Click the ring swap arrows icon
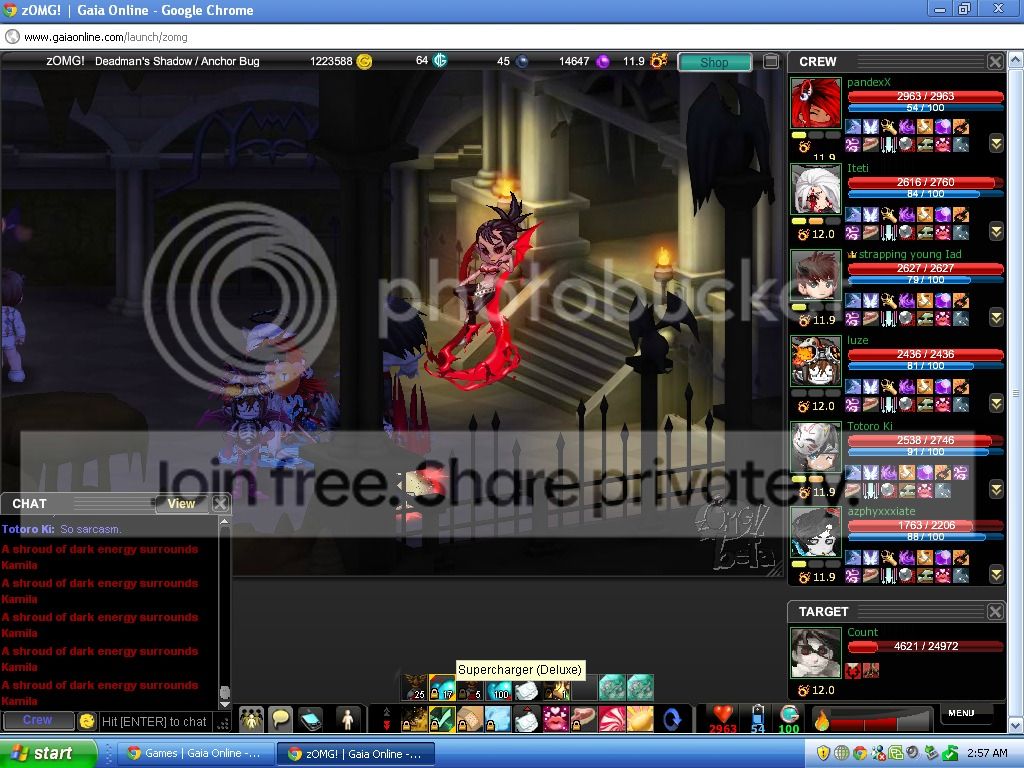The image size is (1024, 768). coord(386,719)
